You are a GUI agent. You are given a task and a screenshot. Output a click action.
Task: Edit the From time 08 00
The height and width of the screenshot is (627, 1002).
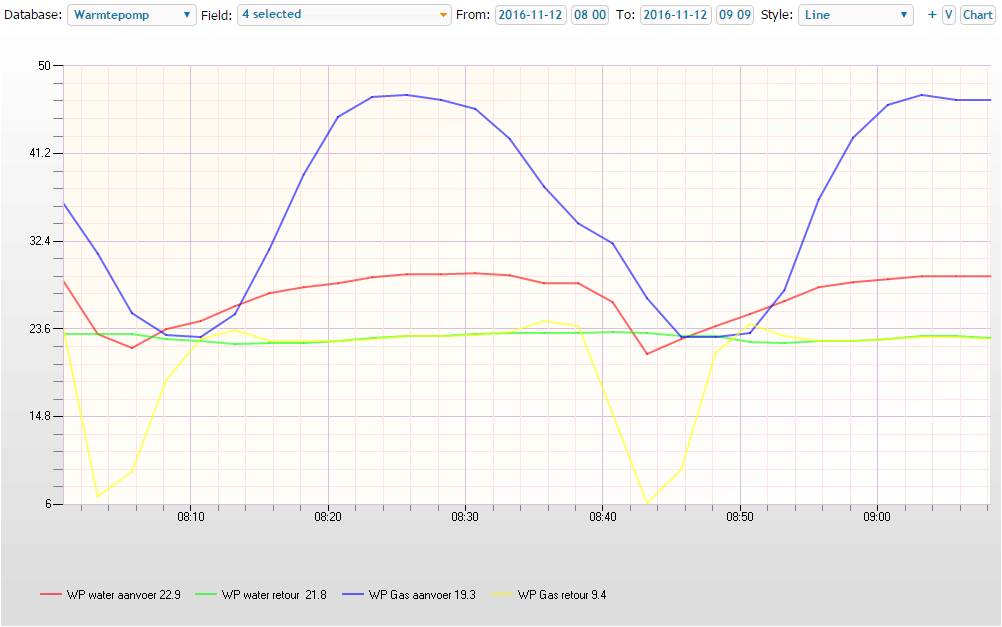pyautogui.click(x=589, y=15)
